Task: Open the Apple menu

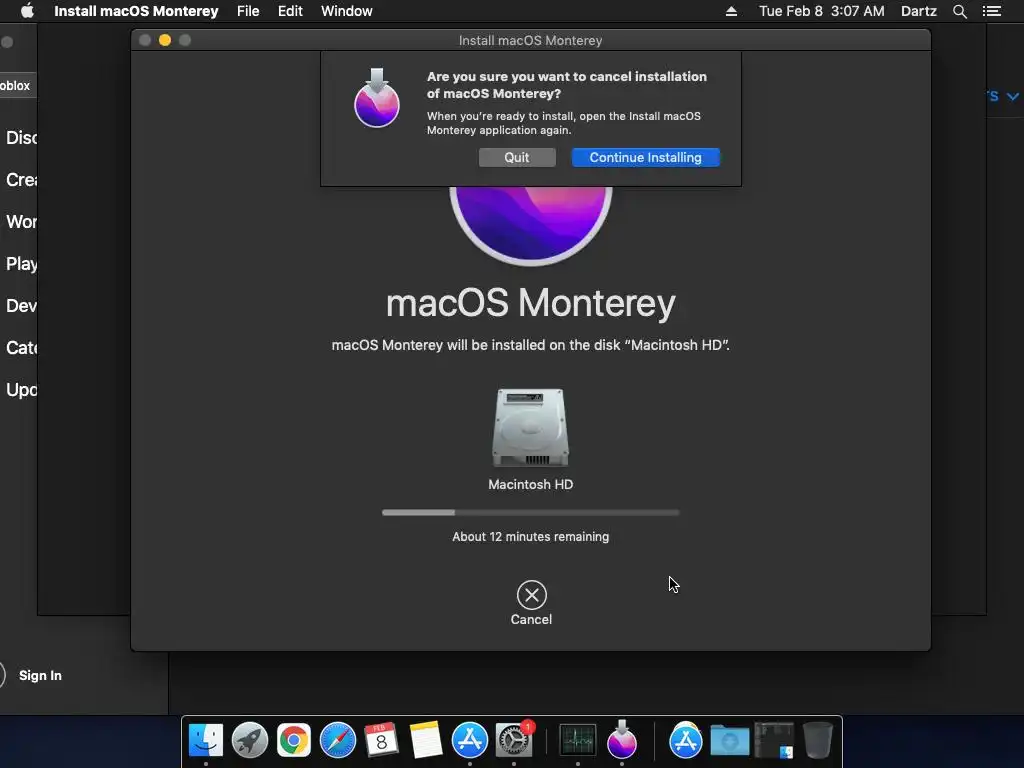Action: click(27, 11)
